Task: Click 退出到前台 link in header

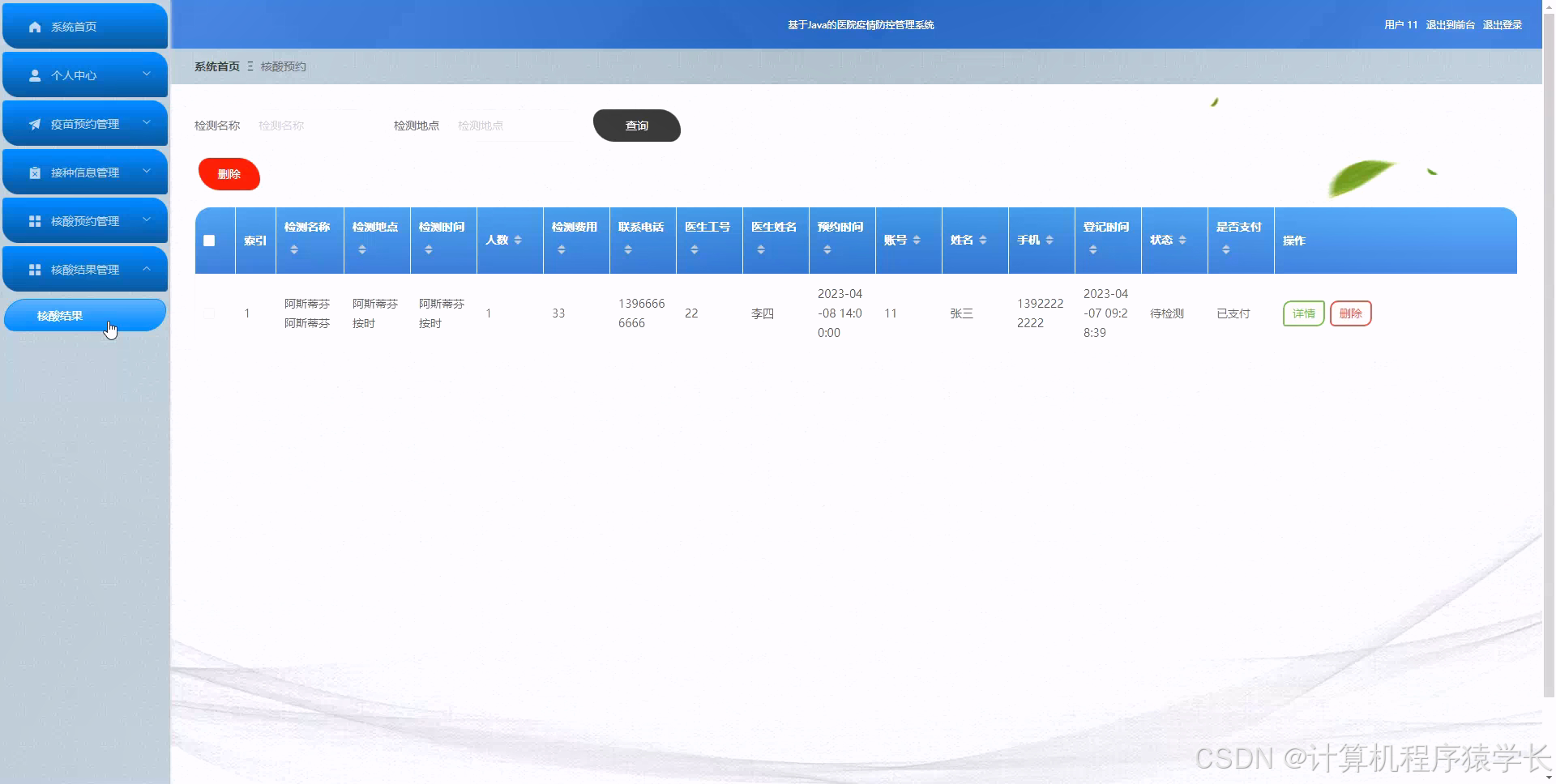Action: pos(1450,25)
